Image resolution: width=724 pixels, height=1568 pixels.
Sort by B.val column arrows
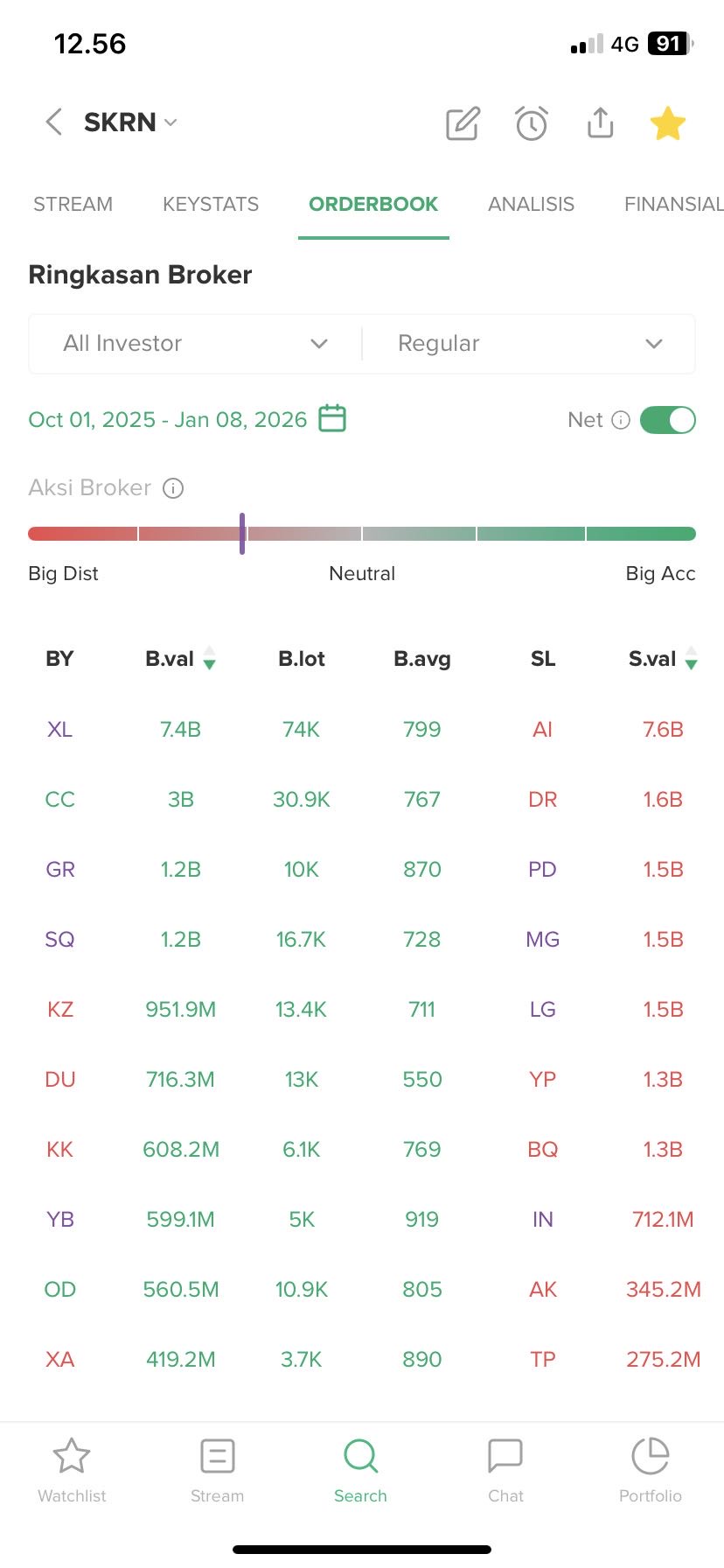(x=209, y=658)
